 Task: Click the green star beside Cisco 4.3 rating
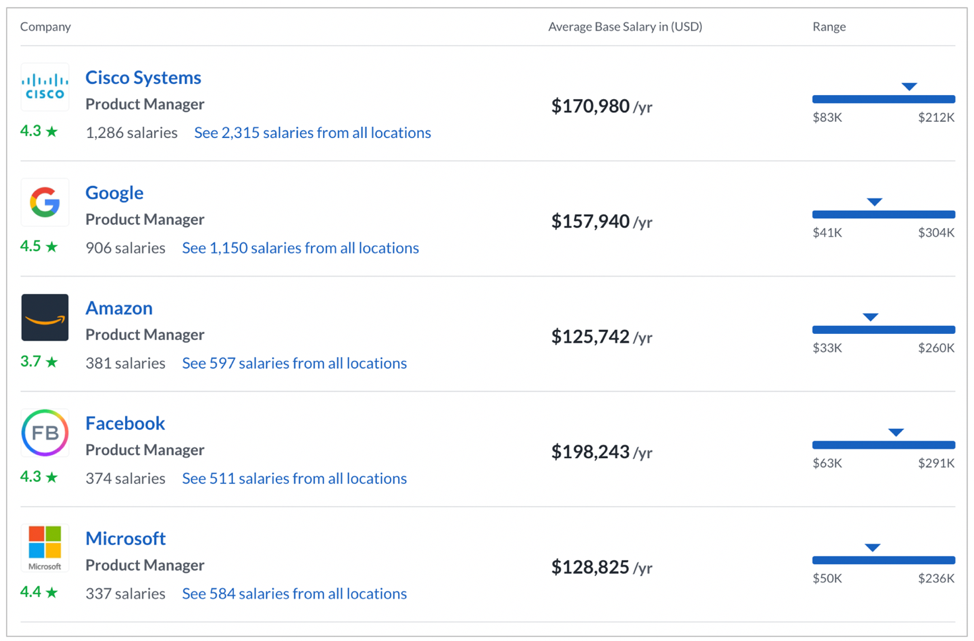[52, 131]
